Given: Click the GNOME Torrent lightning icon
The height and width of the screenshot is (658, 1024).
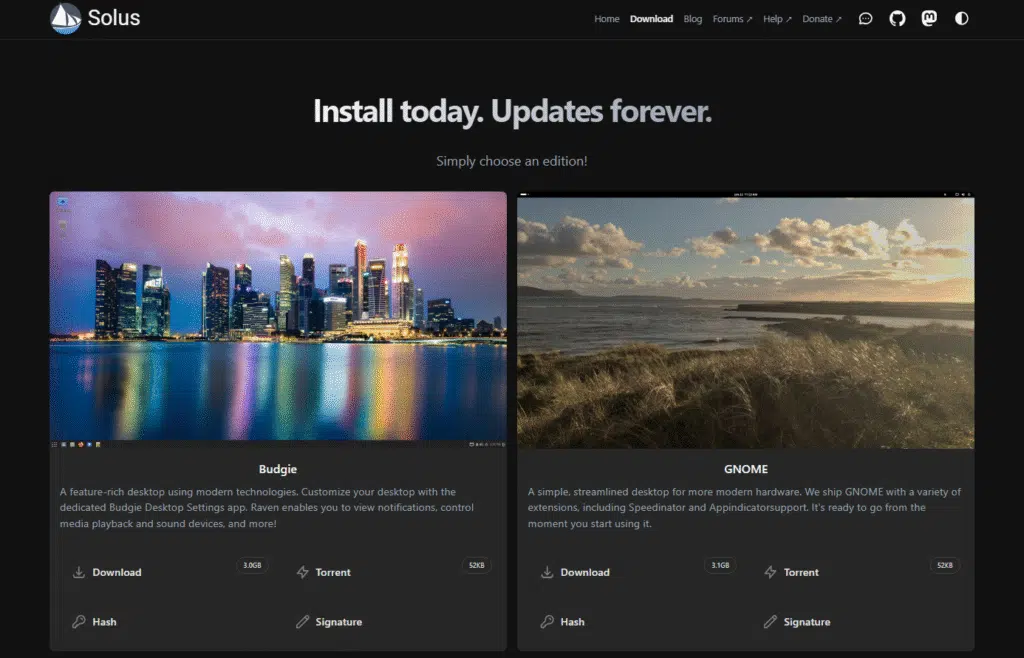Looking at the screenshot, I should point(771,572).
